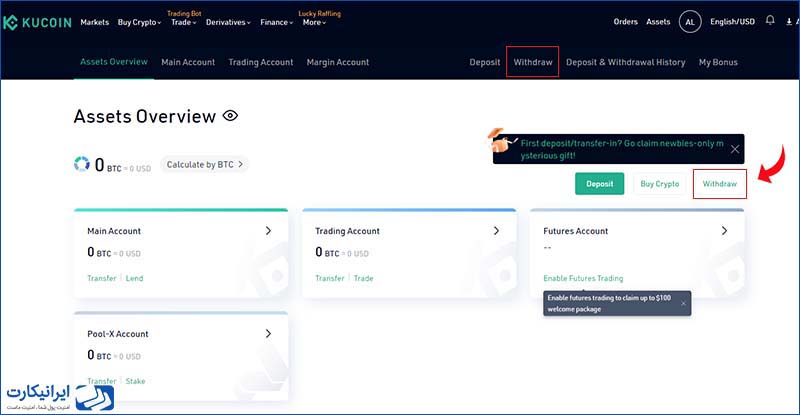The width and height of the screenshot is (800, 415).
Task: Click the KuCoin logo
Action: coord(37,22)
